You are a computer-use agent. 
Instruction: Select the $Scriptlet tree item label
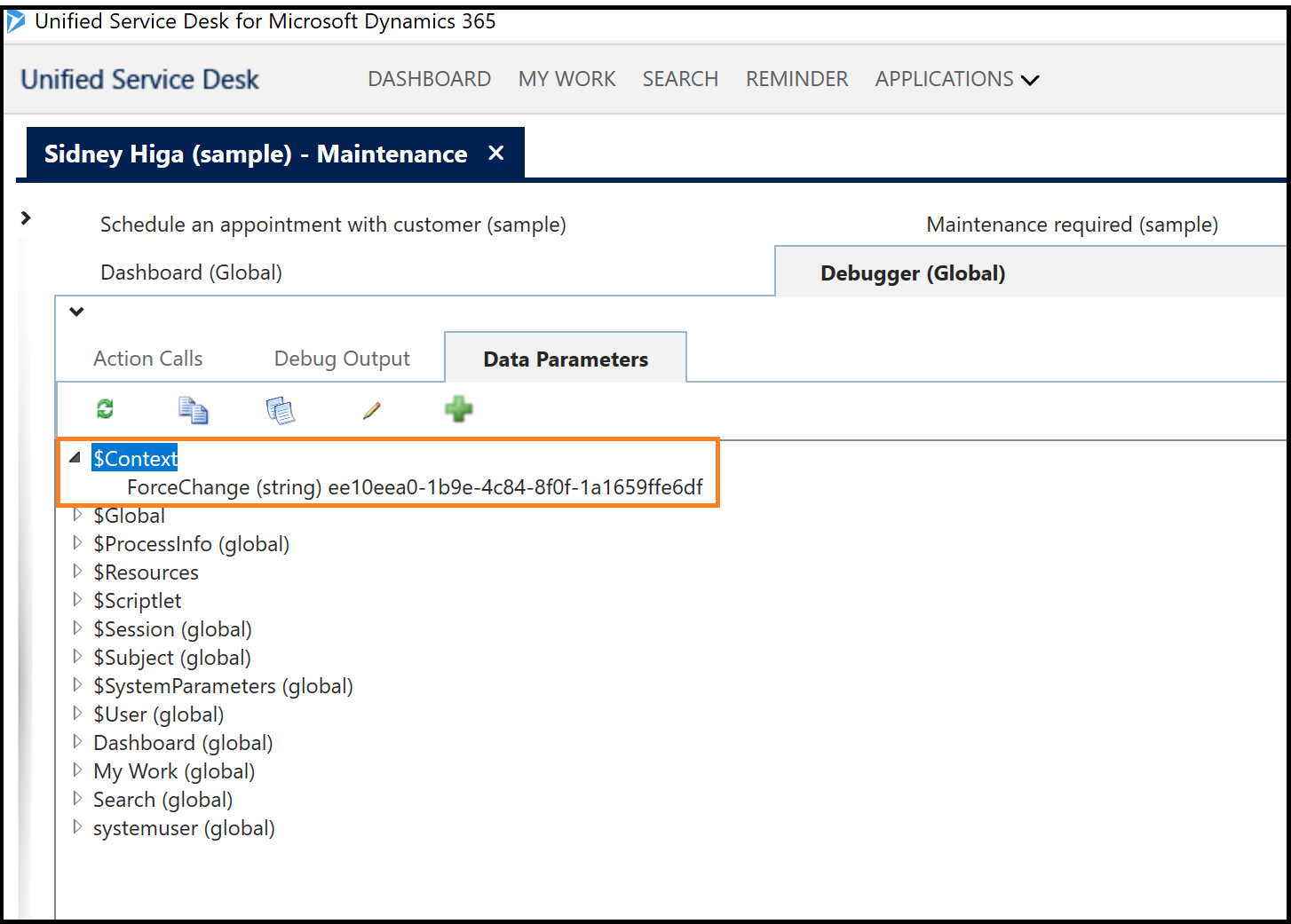pyautogui.click(x=138, y=601)
